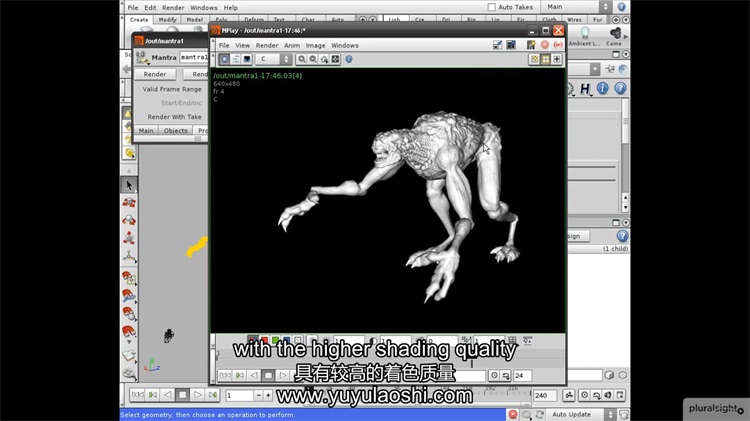Select Create shelf tab
The image size is (750, 421).
tap(139, 20)
